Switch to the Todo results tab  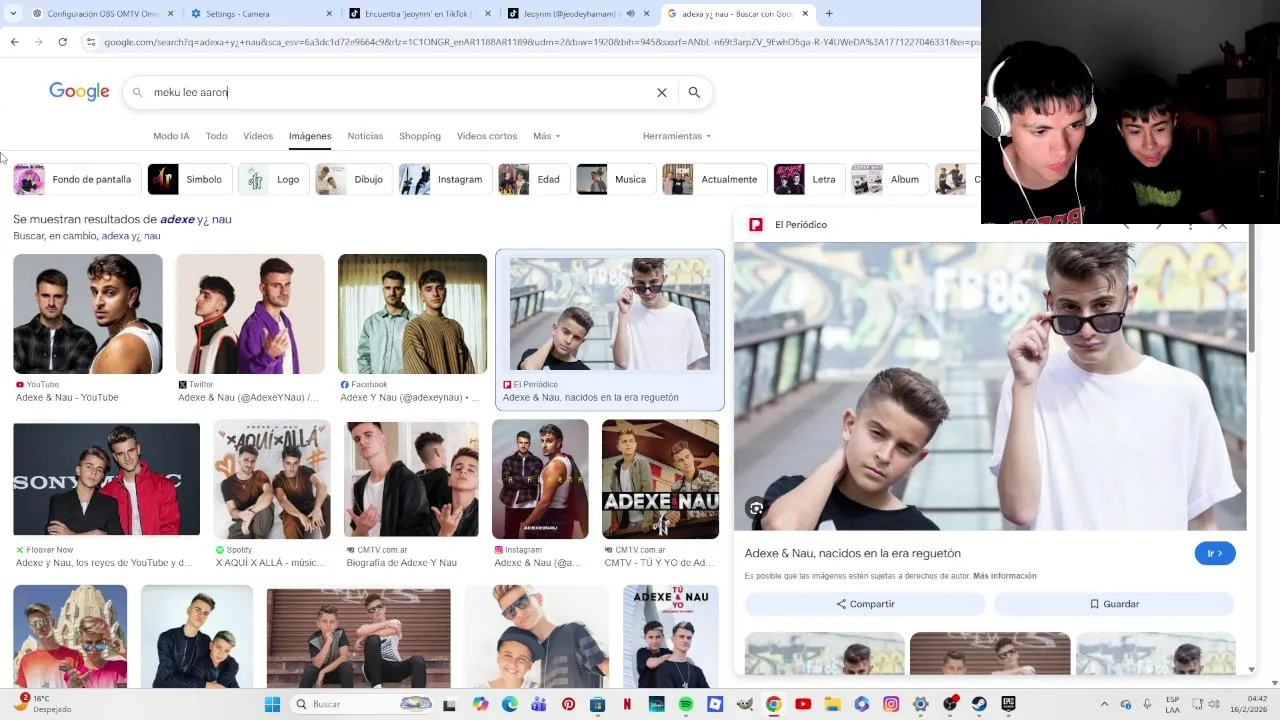tap(216, 136)
